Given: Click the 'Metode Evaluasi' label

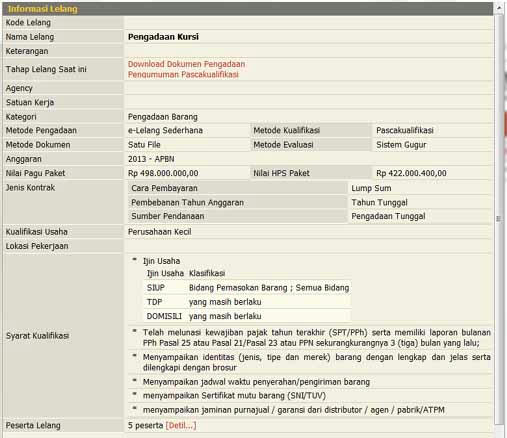Looking at the screenshot, I should (x=283, y=145).
